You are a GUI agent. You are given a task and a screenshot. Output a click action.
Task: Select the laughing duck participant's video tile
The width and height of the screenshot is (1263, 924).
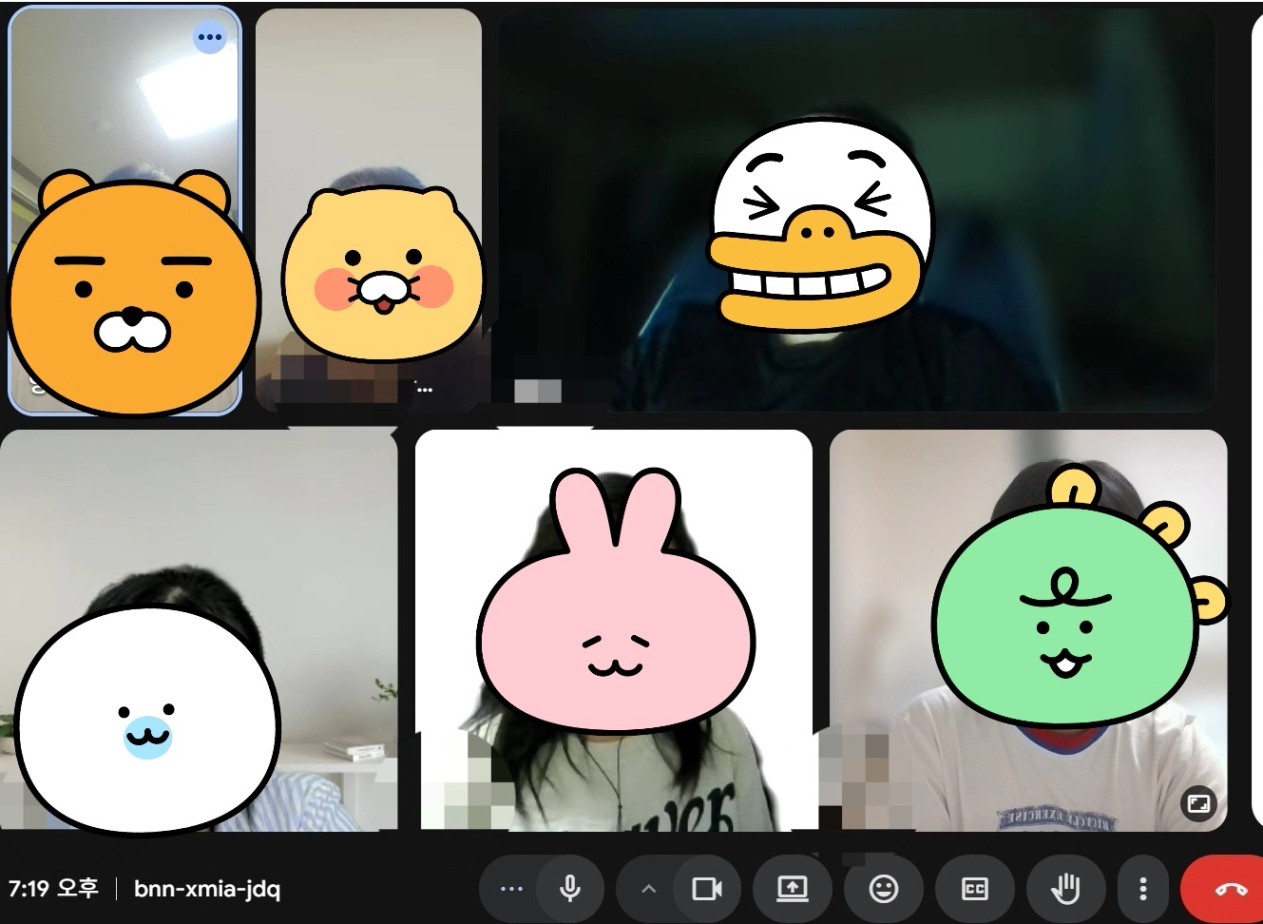856,210
